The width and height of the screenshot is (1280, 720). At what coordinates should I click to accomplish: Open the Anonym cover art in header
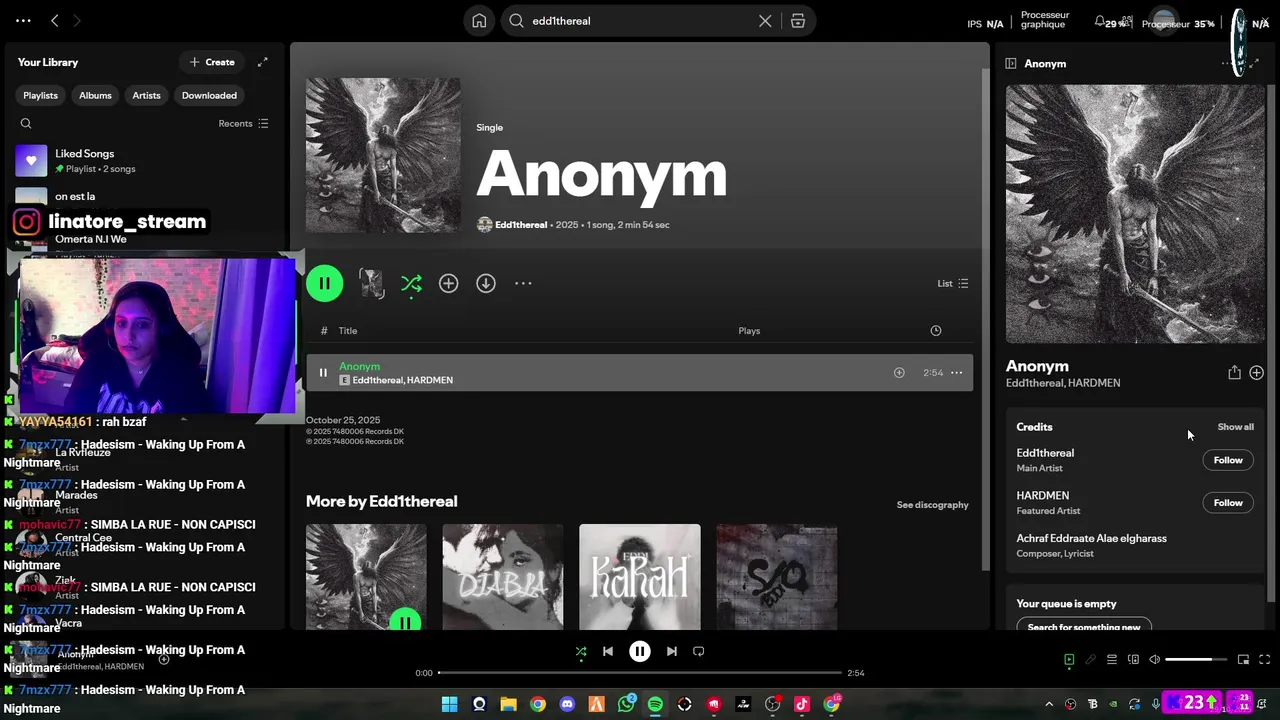[383, 155]
